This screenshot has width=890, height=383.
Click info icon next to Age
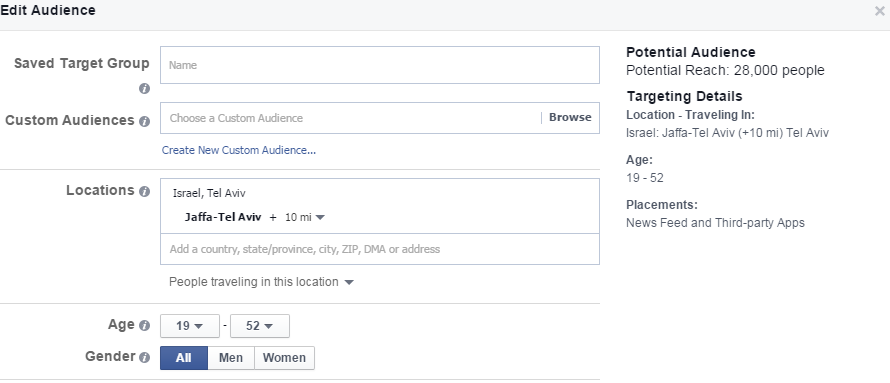pyautogui.click(x=144, y=326)
